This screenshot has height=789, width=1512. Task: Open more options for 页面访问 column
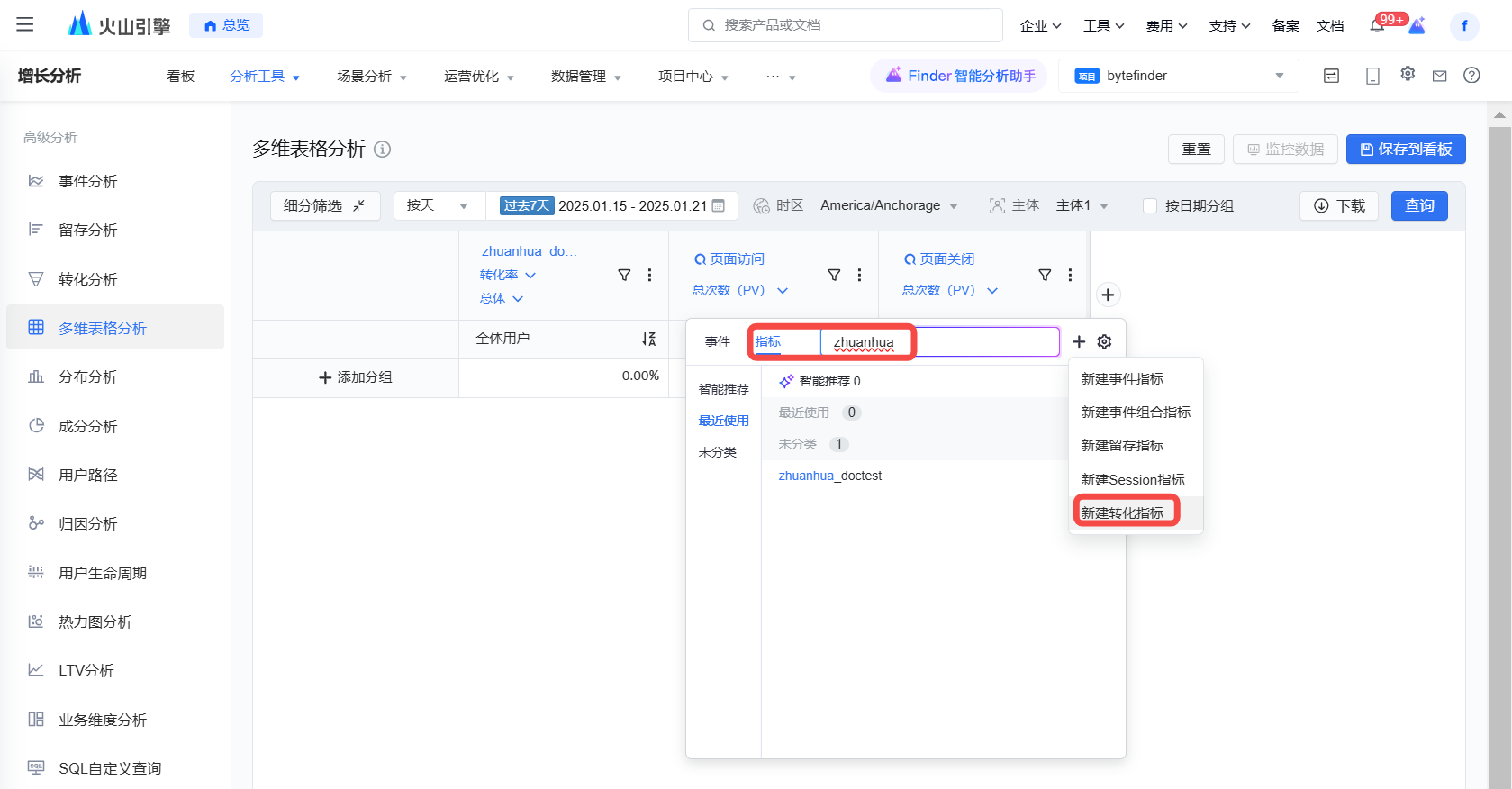point(859,275)
